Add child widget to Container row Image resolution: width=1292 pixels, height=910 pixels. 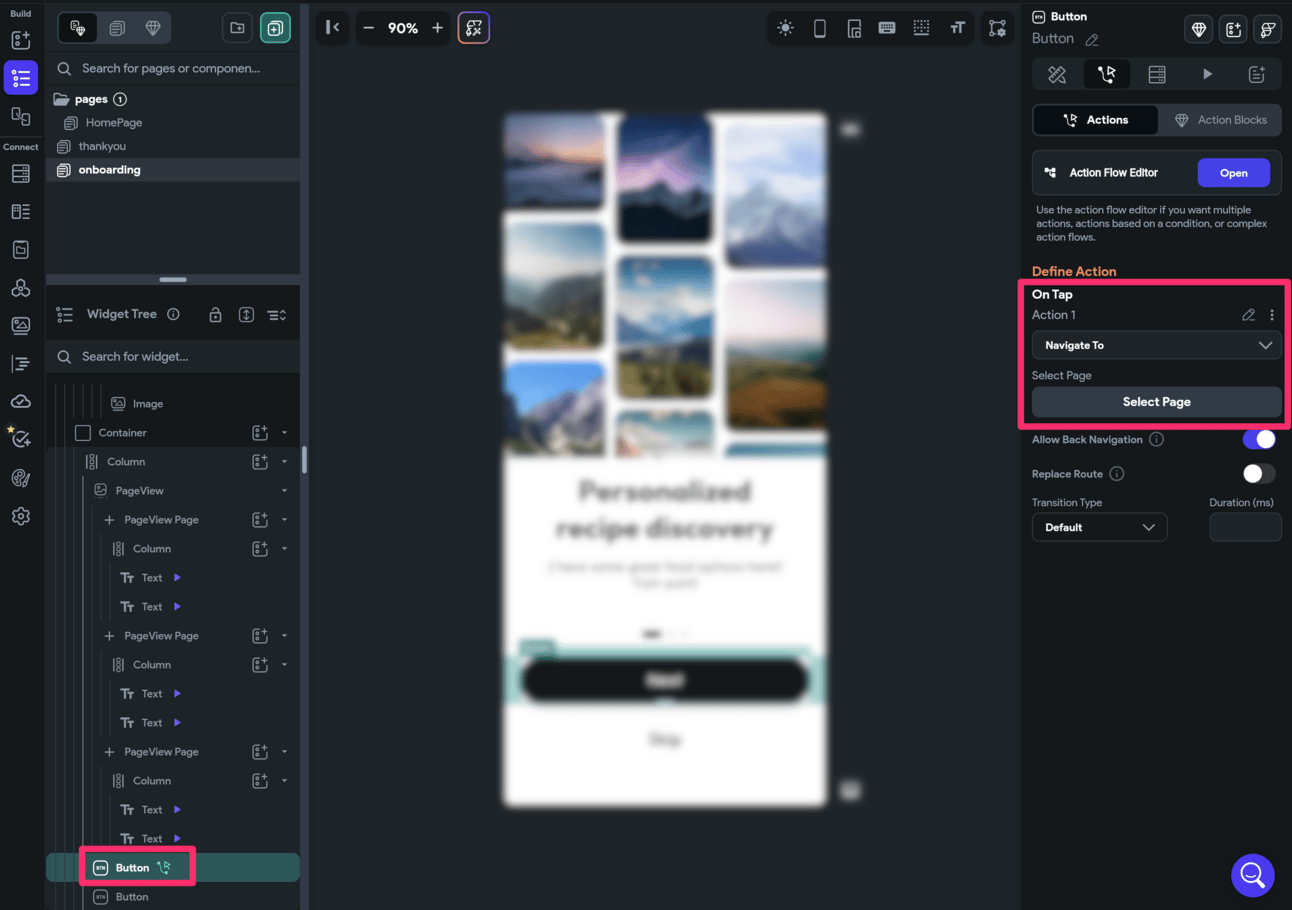pyautogui.click(x=260, y=433)
